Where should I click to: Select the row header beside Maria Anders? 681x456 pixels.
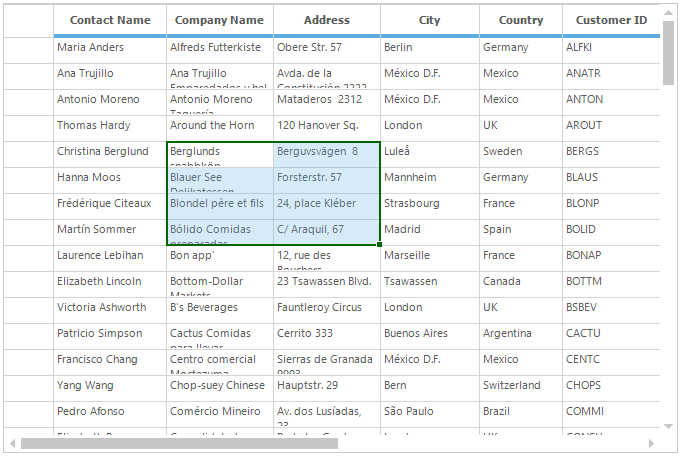pos(28,48)
